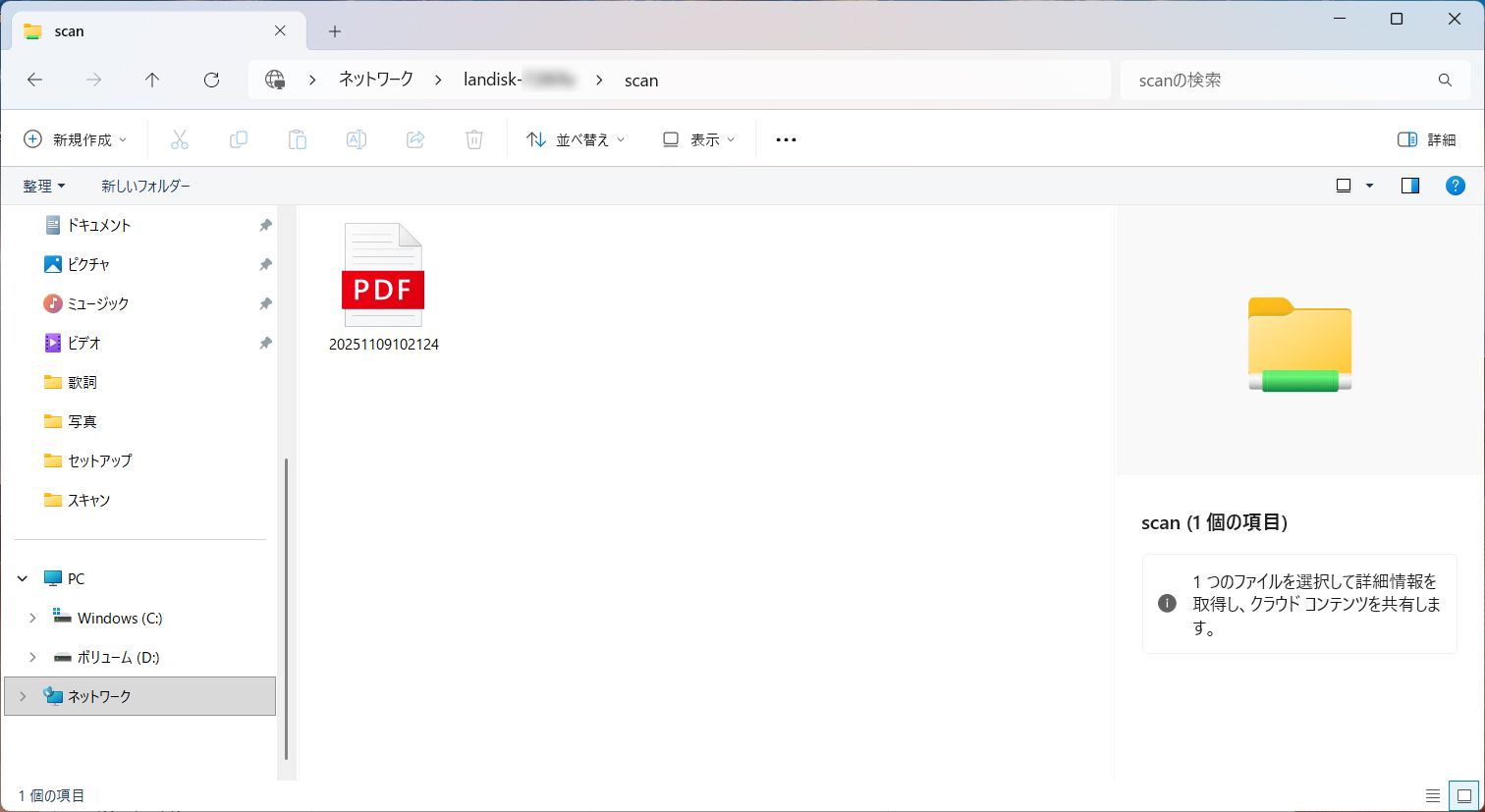This screenshot has width=1485, height=812.
Task: Switch to details list view in status bar
Action: coord(1432,795)
